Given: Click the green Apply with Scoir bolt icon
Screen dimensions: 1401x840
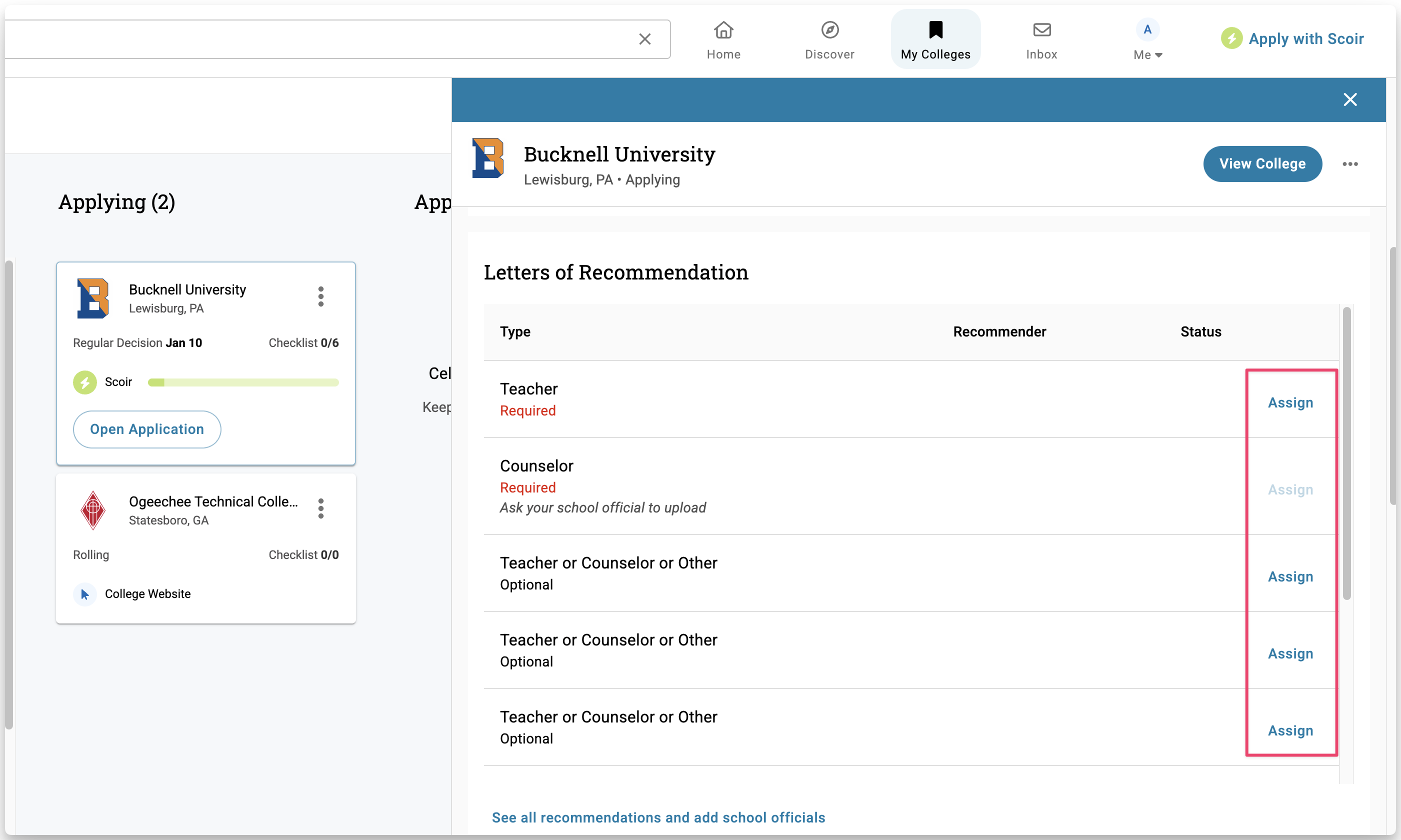Looking at the screenshot, I should tap(1231, 38).
